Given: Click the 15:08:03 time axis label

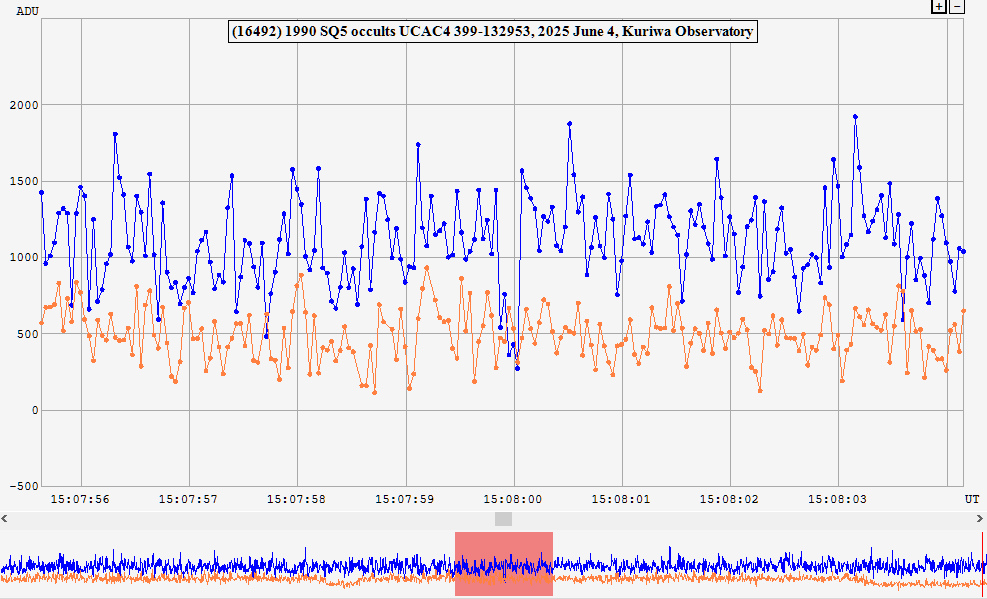Looking at the screenshot, I should pyautogui.click(x=837, y=498).
